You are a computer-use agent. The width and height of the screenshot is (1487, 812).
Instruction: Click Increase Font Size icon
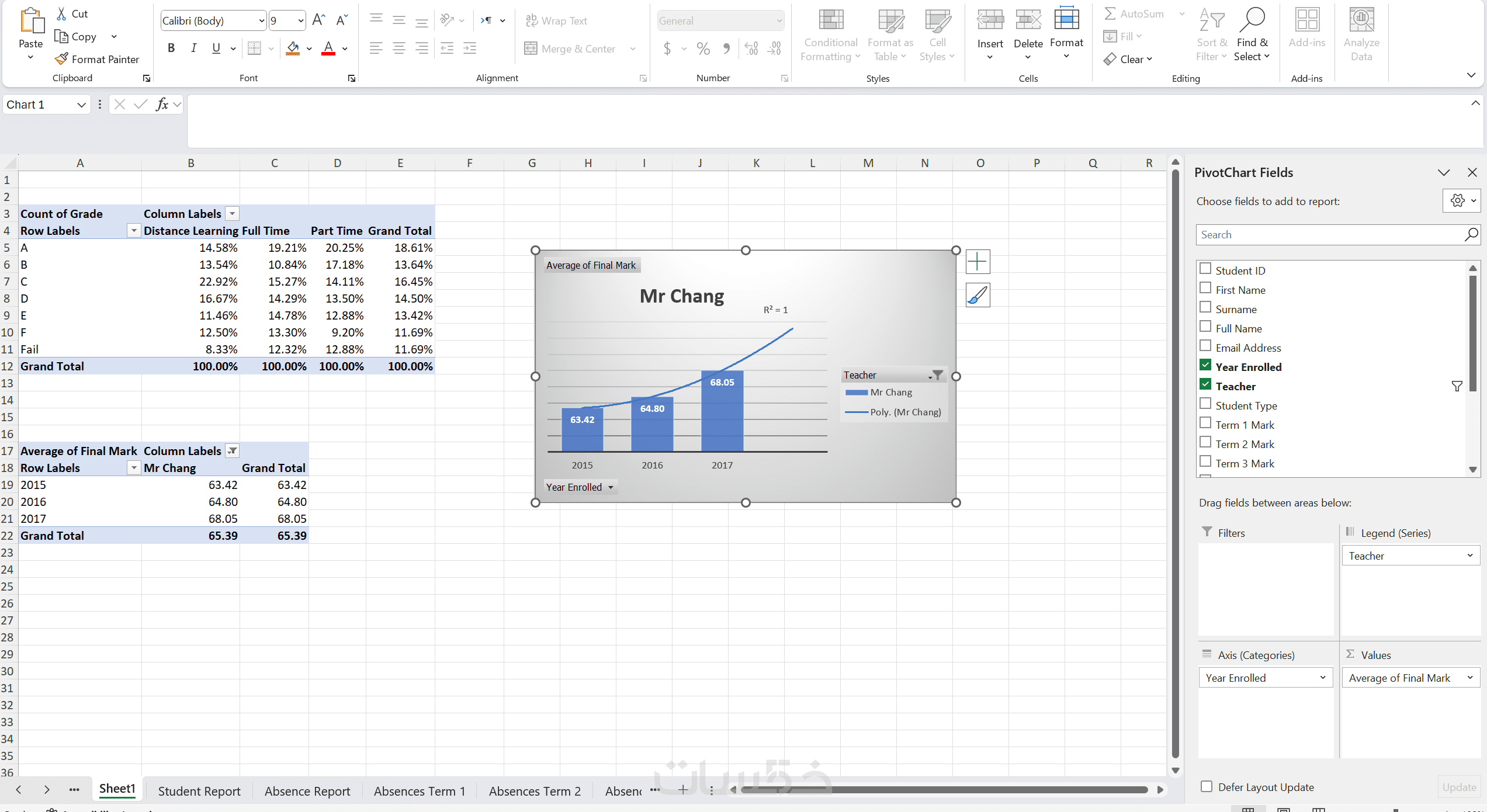(318, 20)
